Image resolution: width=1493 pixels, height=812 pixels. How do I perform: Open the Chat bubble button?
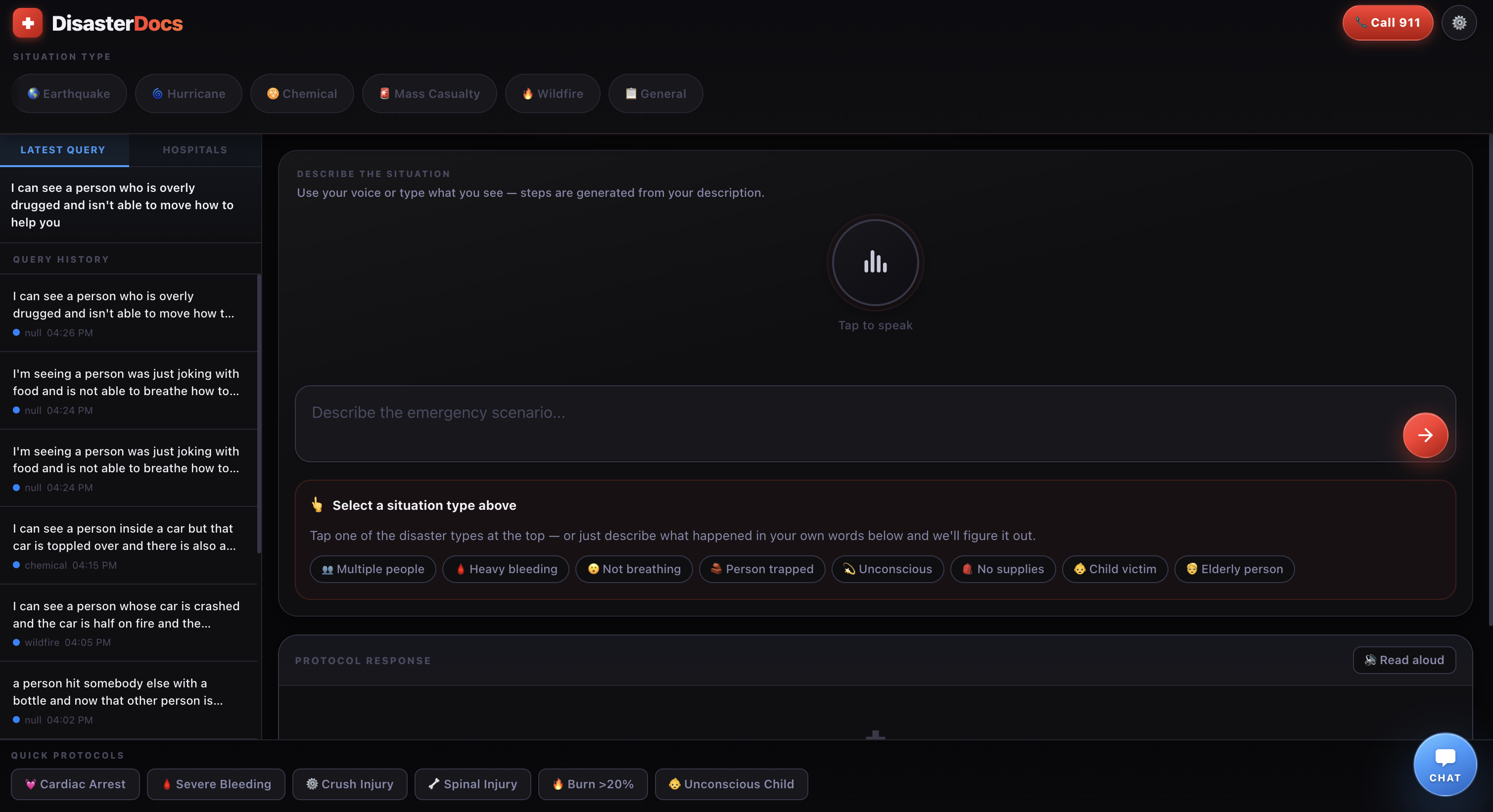[x=1445, y=765]
